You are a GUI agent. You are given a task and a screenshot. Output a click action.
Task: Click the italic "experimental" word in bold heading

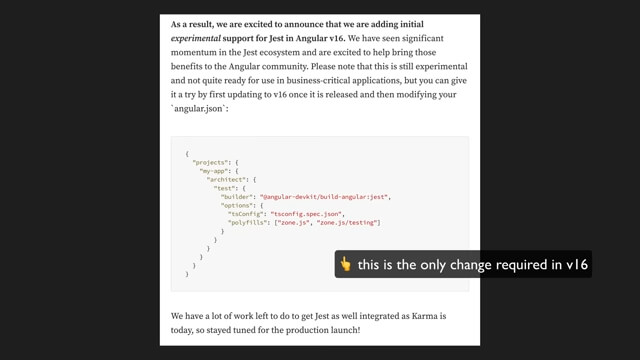click(x=196, y=38)
